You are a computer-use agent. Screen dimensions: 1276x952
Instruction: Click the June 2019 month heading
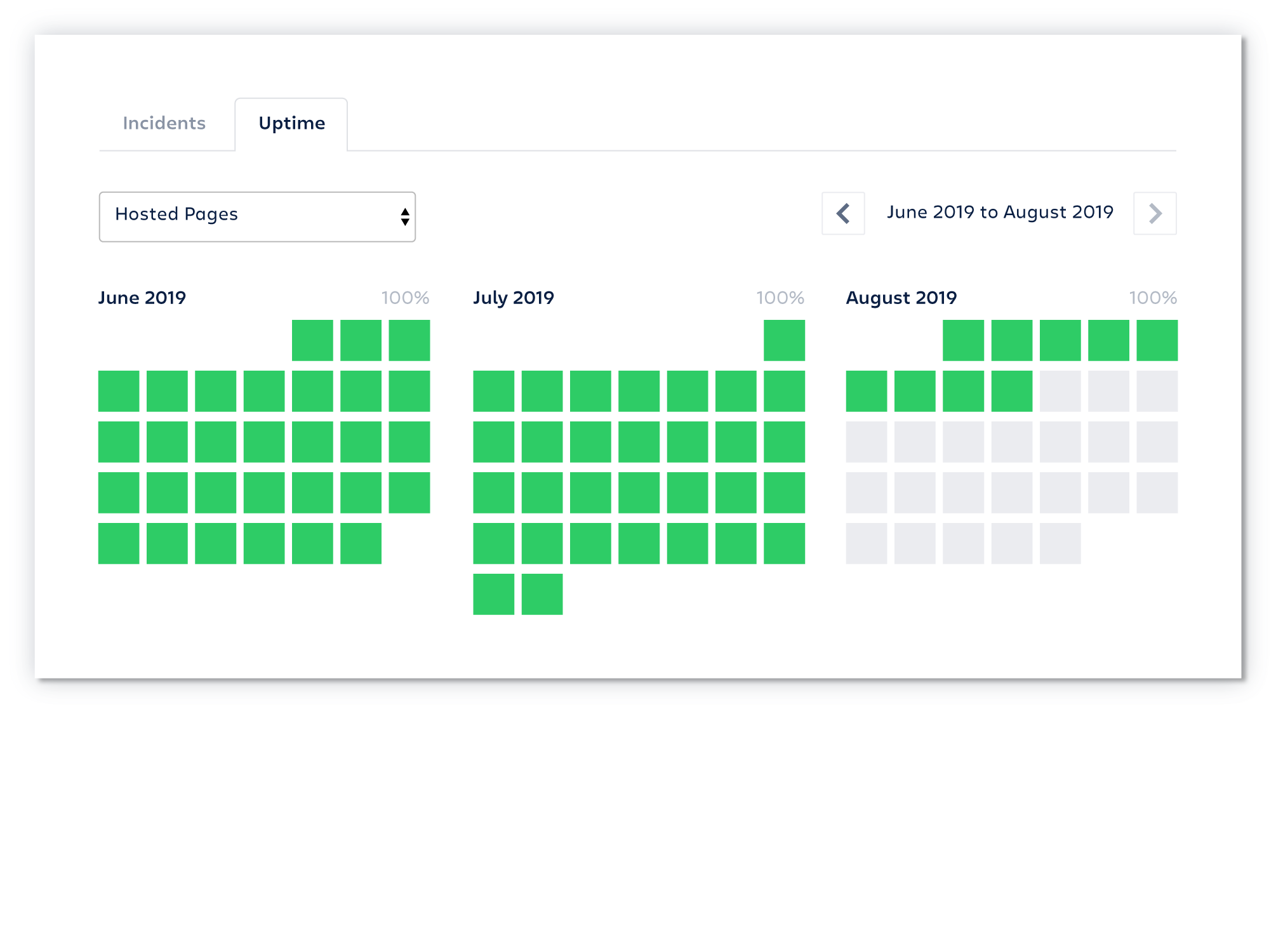(142, 298)
